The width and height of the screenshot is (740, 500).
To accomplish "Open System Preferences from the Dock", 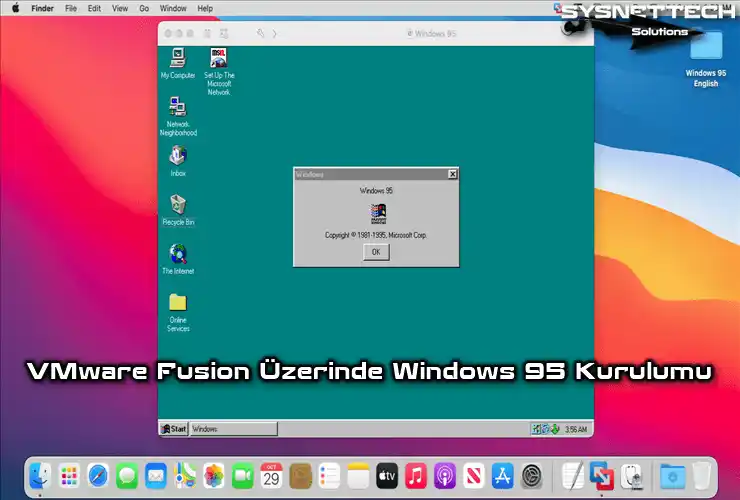I will 531,475.
